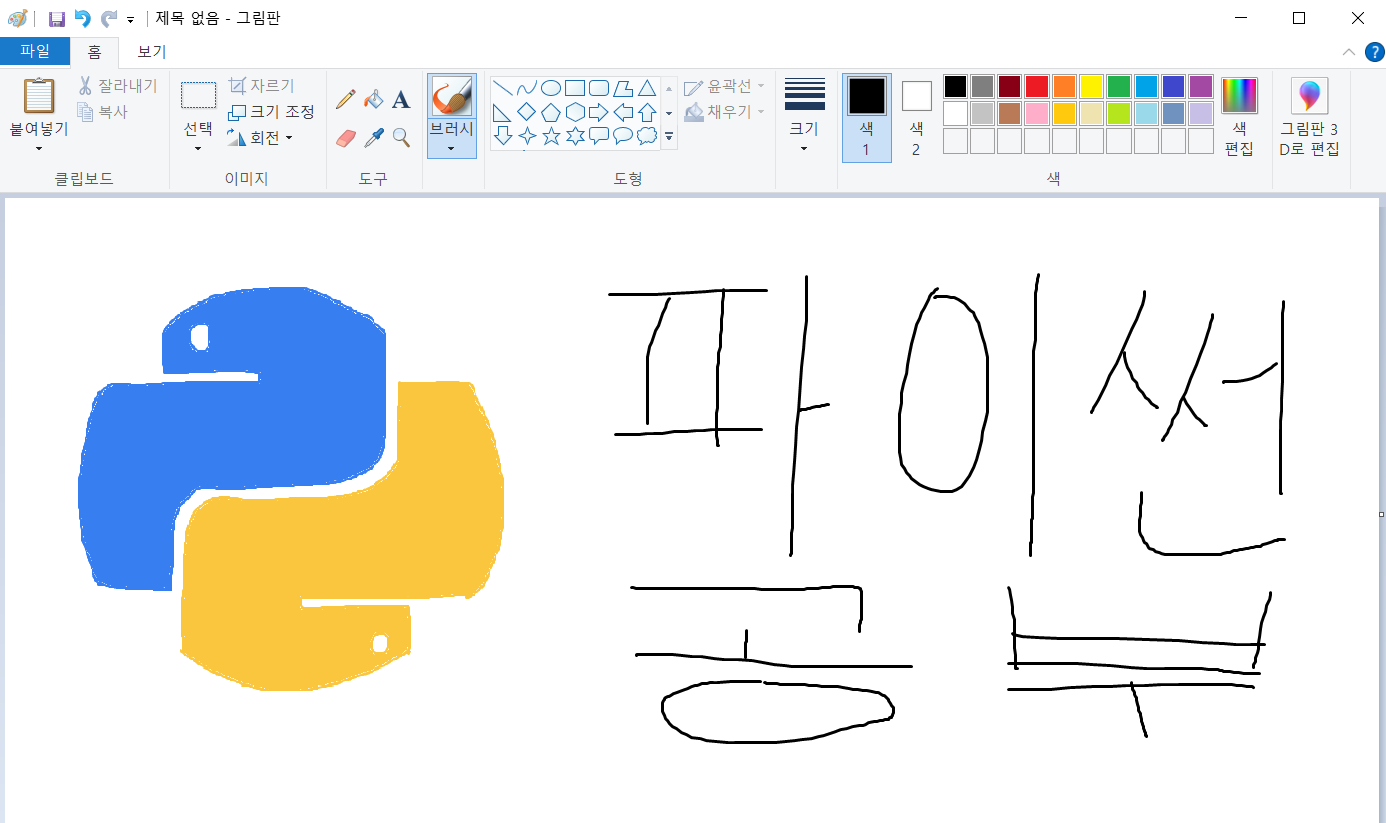Pick the pink rose color swatch
The image size is (1386, 823).
(1037, 113)
